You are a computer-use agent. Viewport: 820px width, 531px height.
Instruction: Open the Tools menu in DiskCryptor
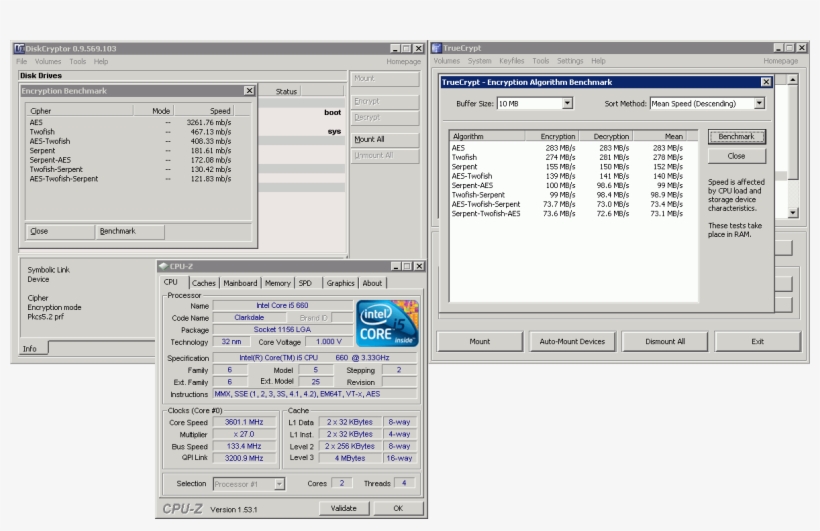(x=78, y=61)
